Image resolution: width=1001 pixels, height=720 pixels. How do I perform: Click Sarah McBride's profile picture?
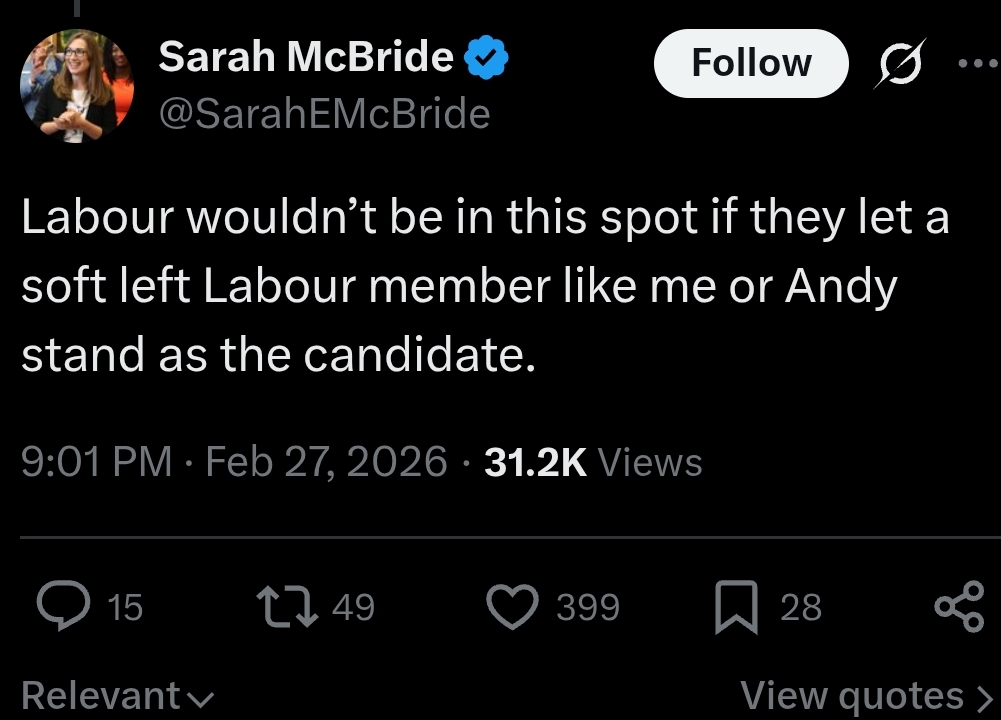[x=77, y=85]
